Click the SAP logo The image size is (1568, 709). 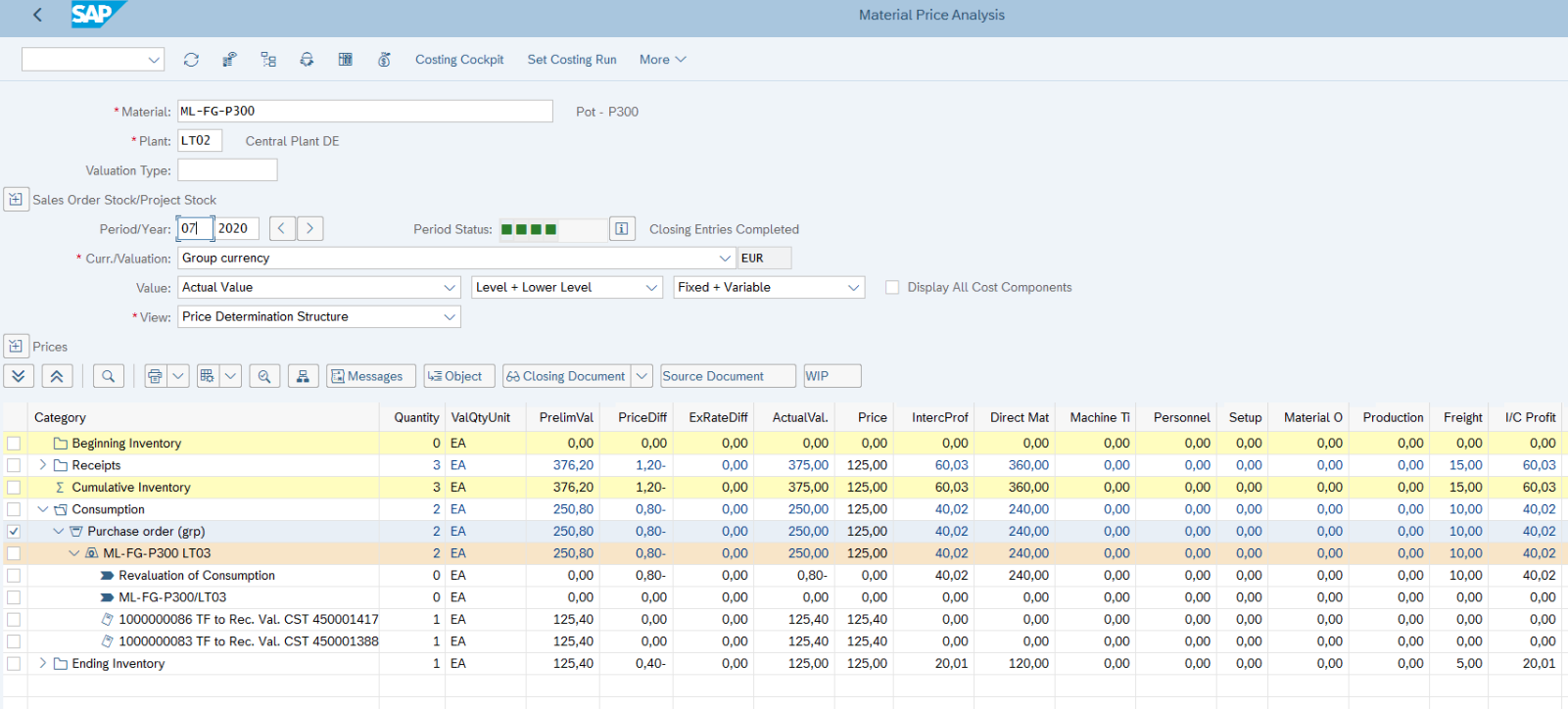97,15
